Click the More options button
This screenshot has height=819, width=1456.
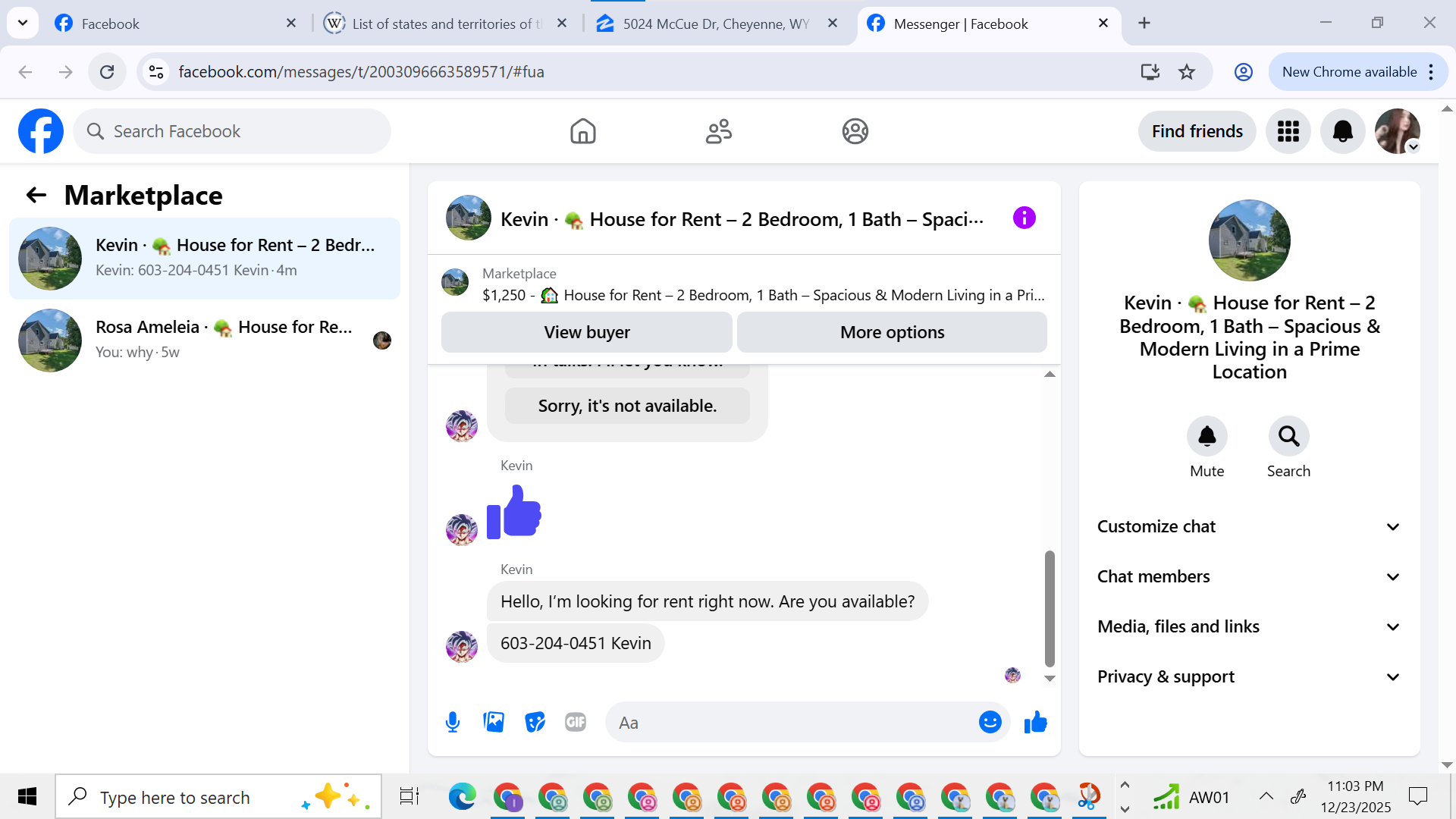[892, 332]
